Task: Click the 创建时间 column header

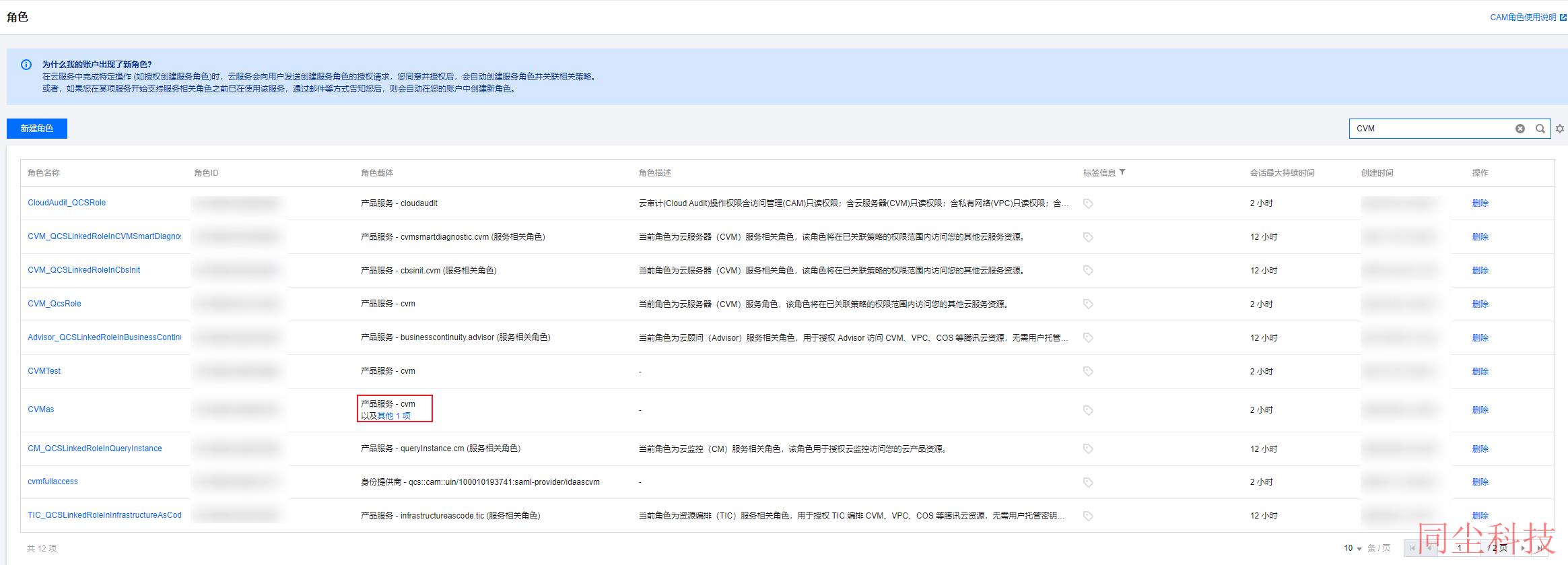Action: (x=1377, y=173)
